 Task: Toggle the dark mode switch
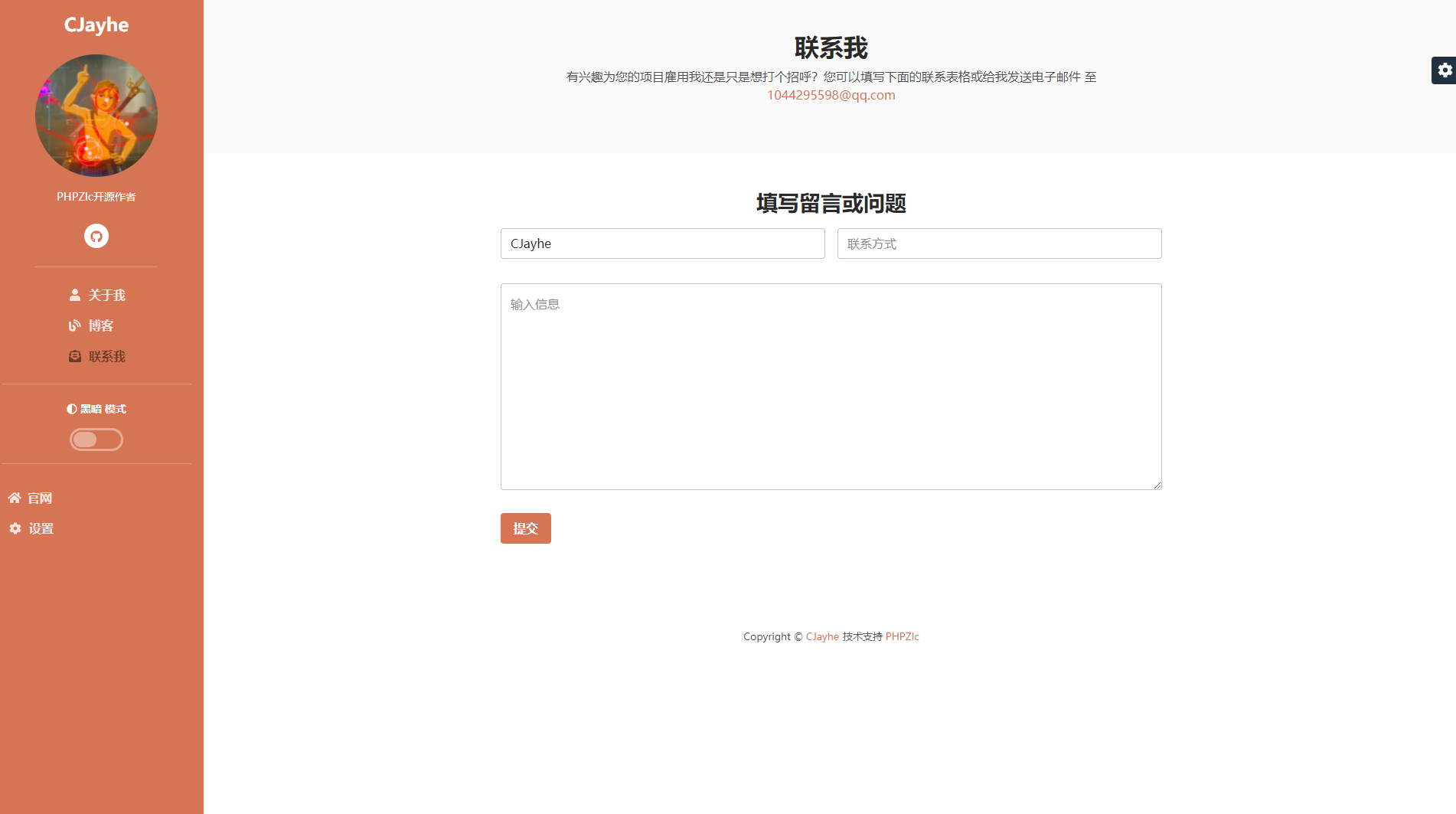pyautogui.click(x=96, y=440)
